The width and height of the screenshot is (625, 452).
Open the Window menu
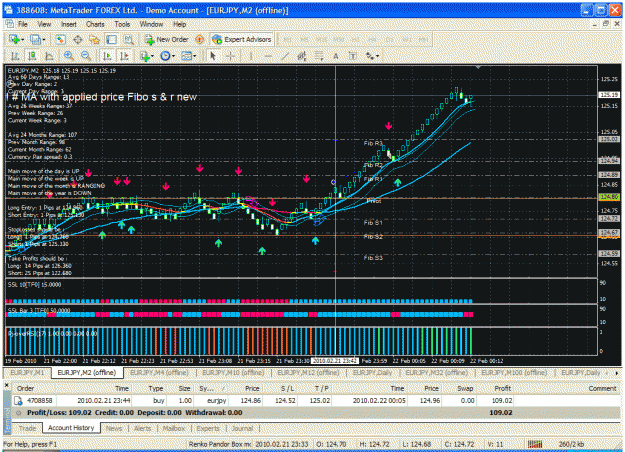pyautogui.click(x=151, y=24)
